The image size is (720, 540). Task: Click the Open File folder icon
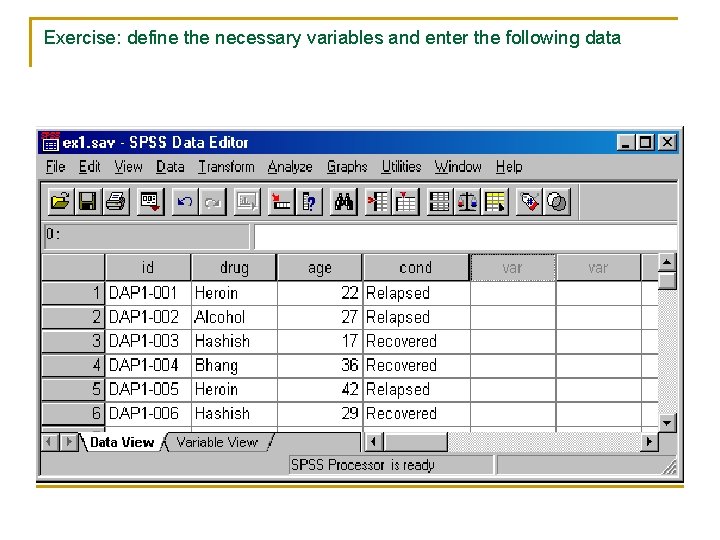(x=61, y=201)
